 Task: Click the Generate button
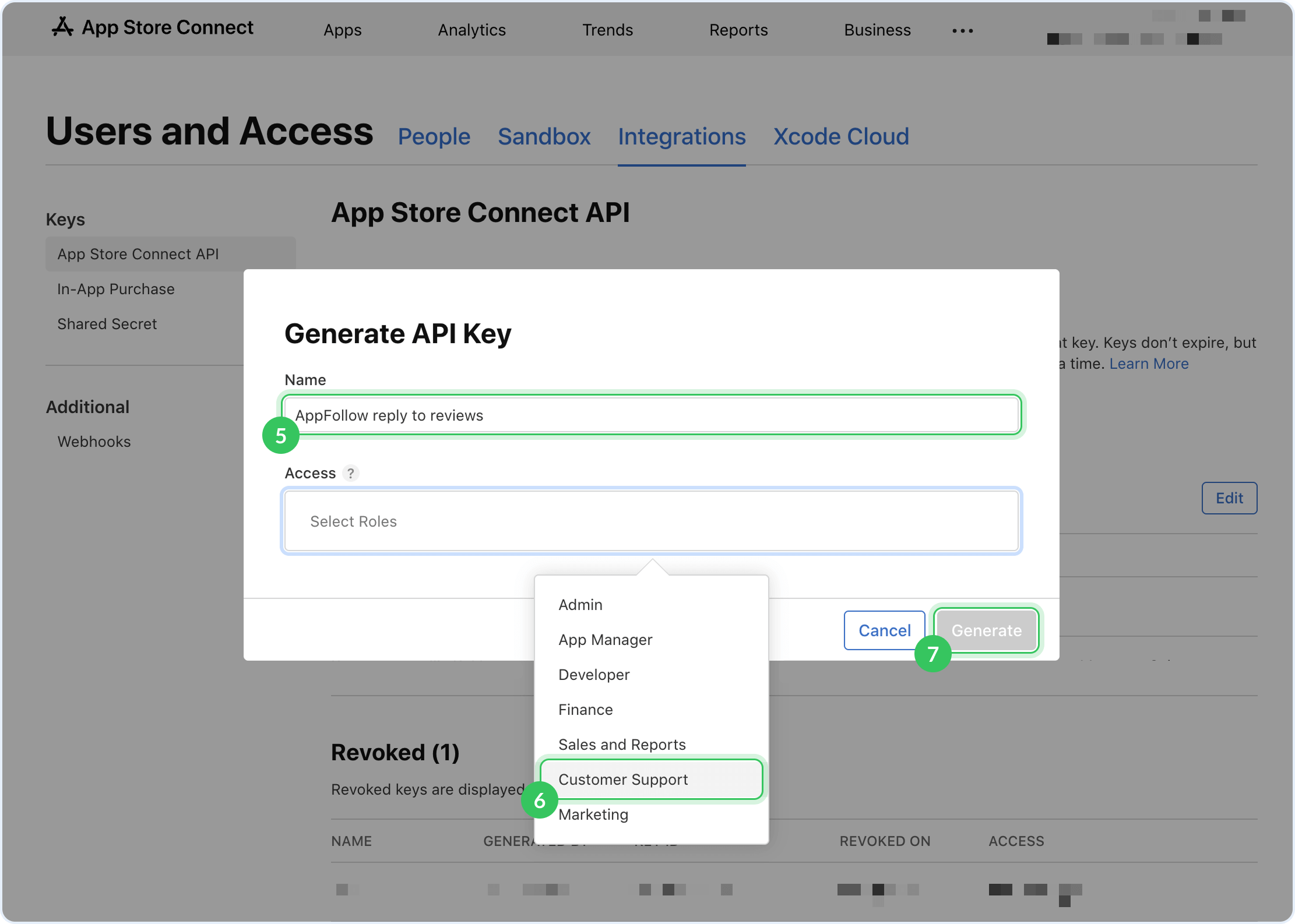point(986,630)
